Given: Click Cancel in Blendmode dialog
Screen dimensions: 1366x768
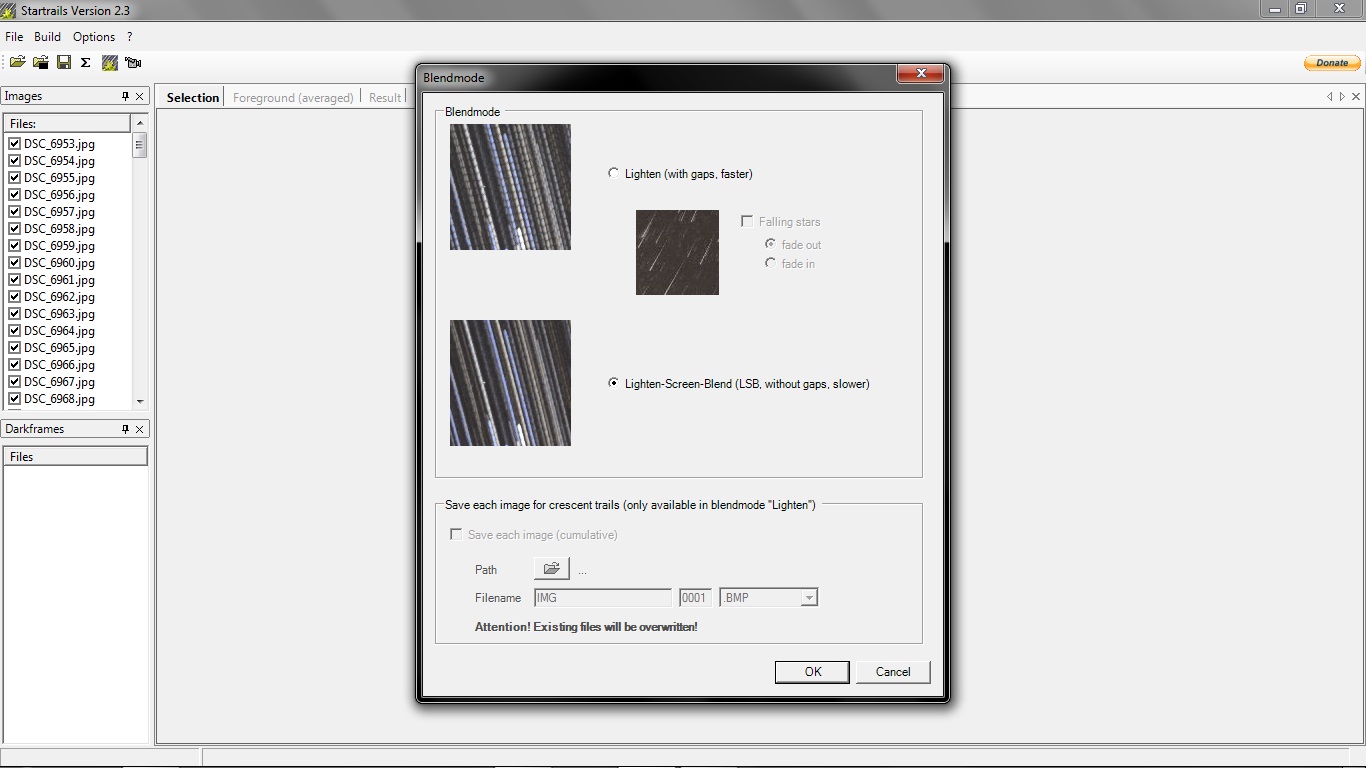Looking at the screenshot, I should pyautogui.click(x=893, y=672).
